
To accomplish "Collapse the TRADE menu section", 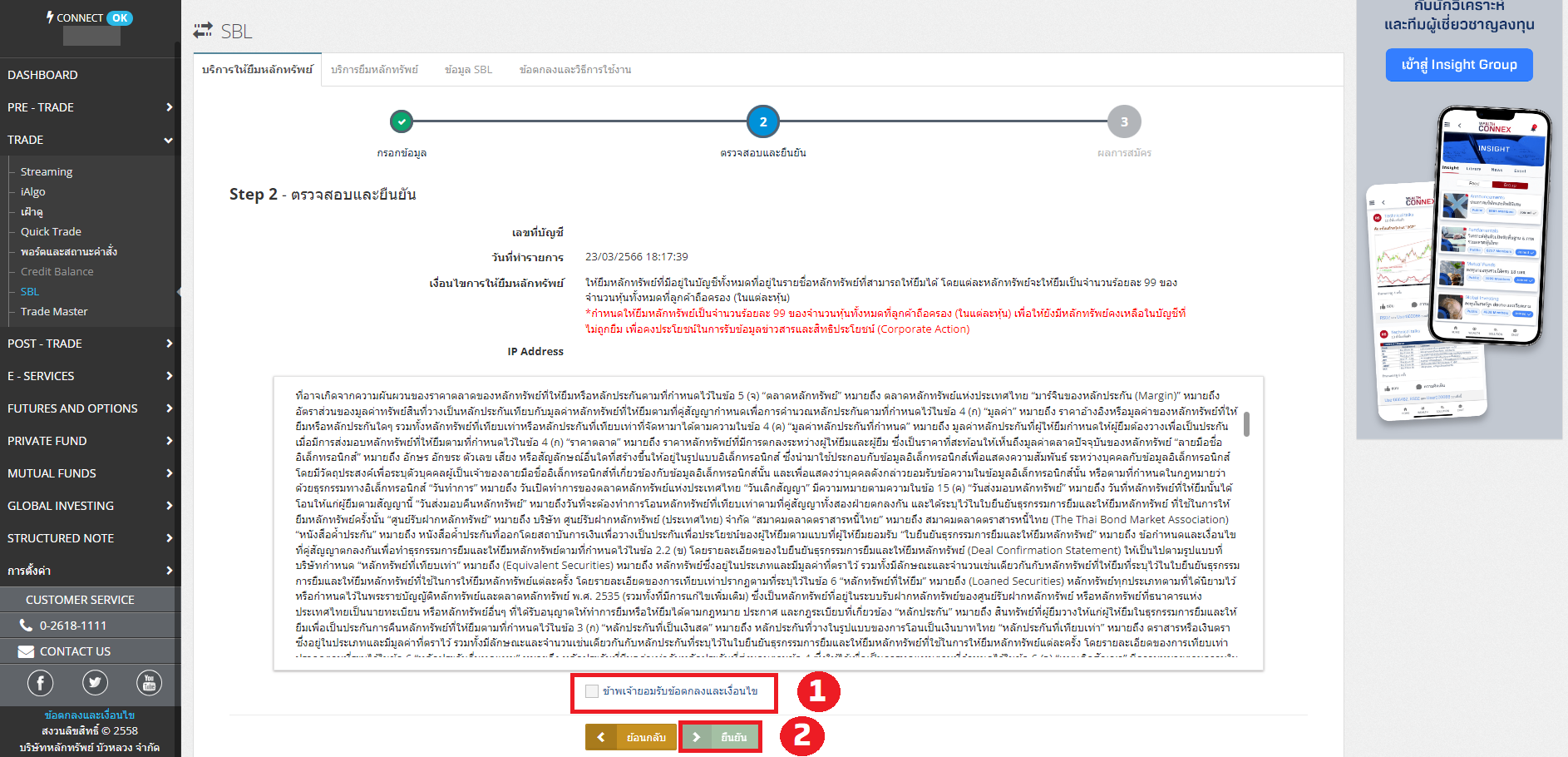I will pos(90,140).
